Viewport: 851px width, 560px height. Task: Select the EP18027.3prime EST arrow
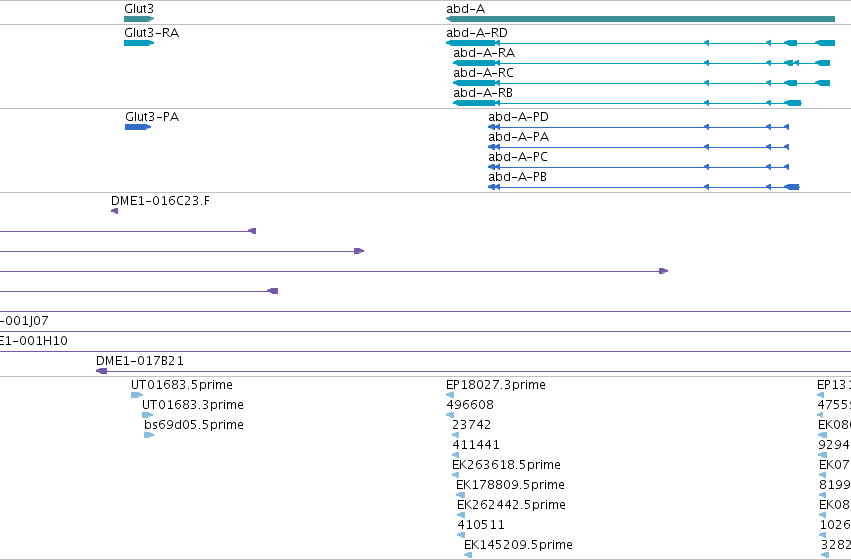450,395
